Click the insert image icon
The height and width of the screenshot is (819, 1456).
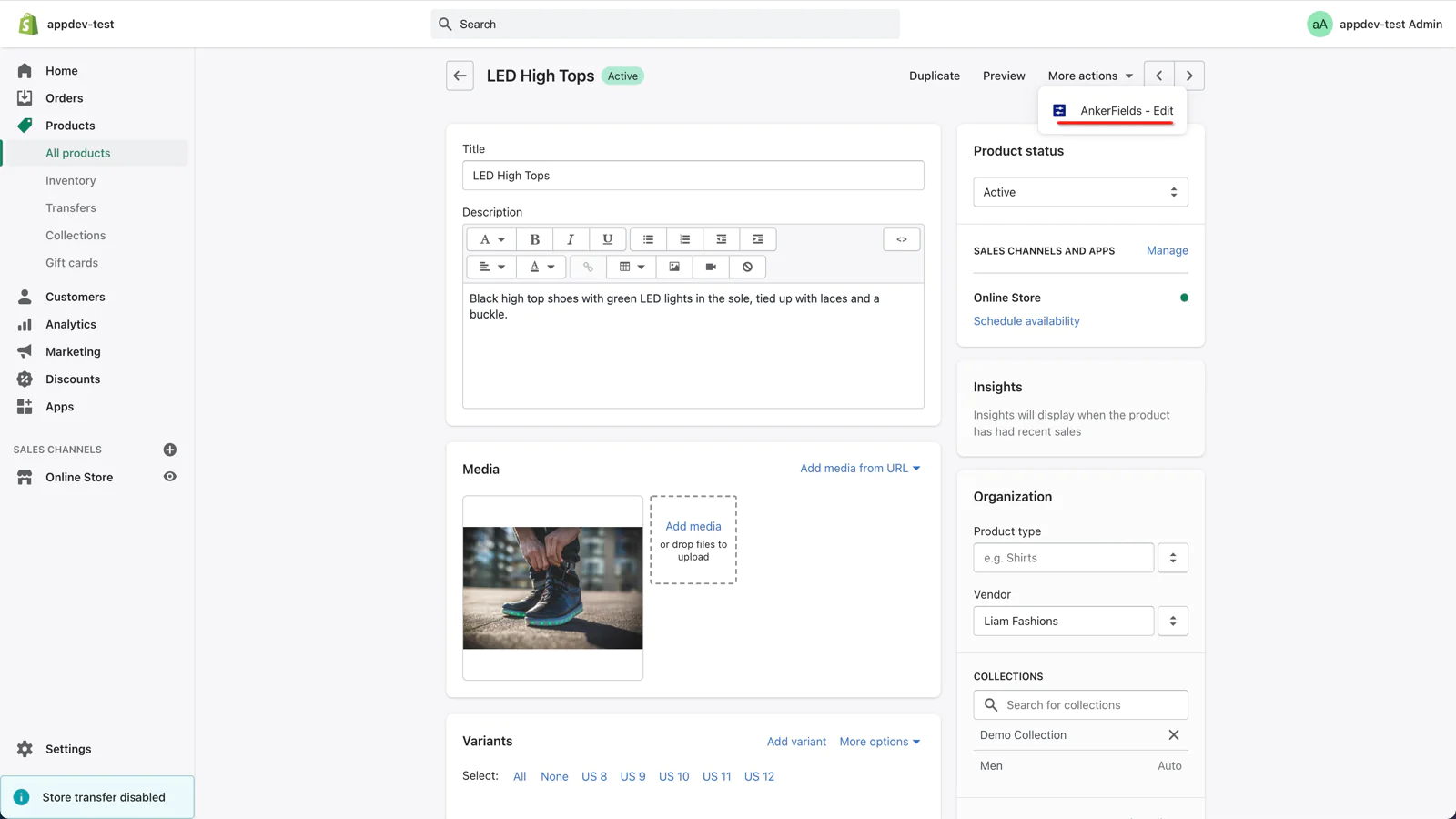pos(674,267)
